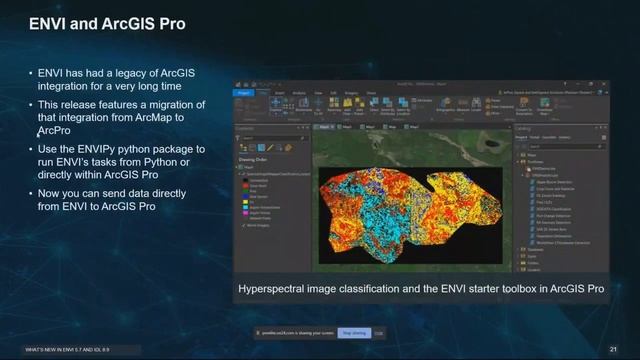Click the Download Map ribbon icon
Image resolution: width=640 pixels, height=360 pixels.
coord(544,105)
